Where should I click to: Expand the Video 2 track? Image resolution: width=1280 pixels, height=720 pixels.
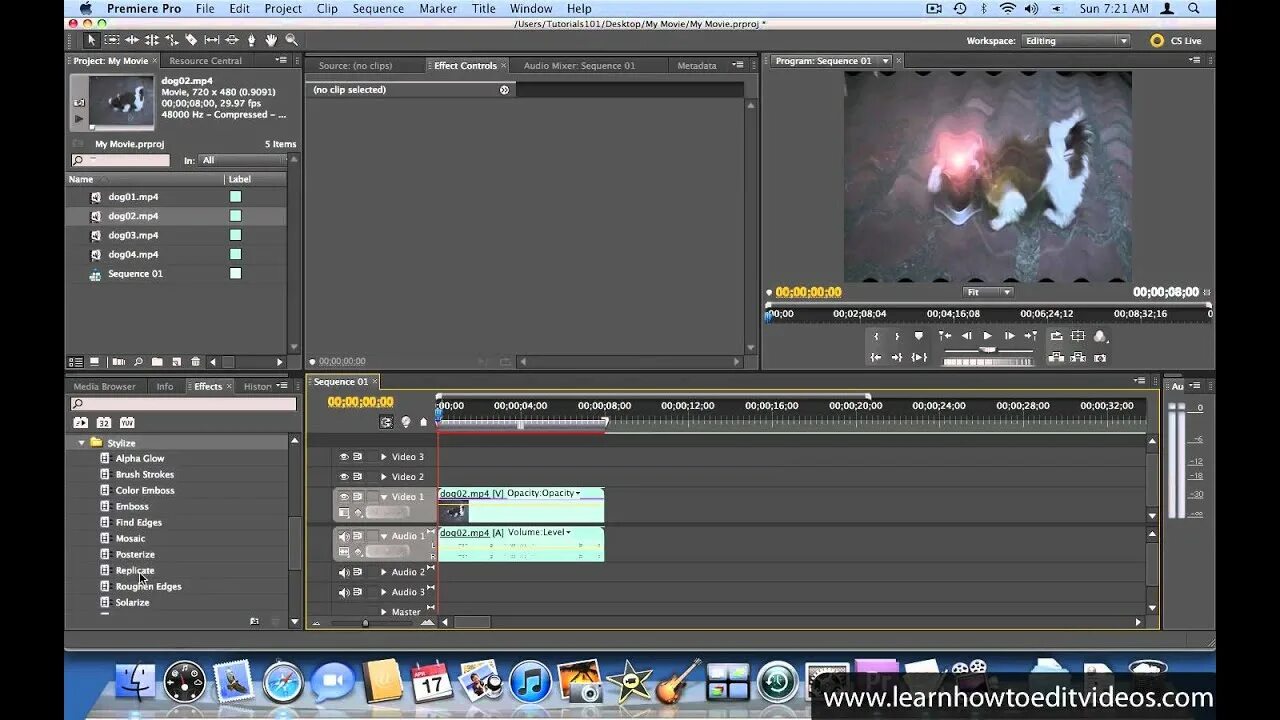click(x=383, y=477)
